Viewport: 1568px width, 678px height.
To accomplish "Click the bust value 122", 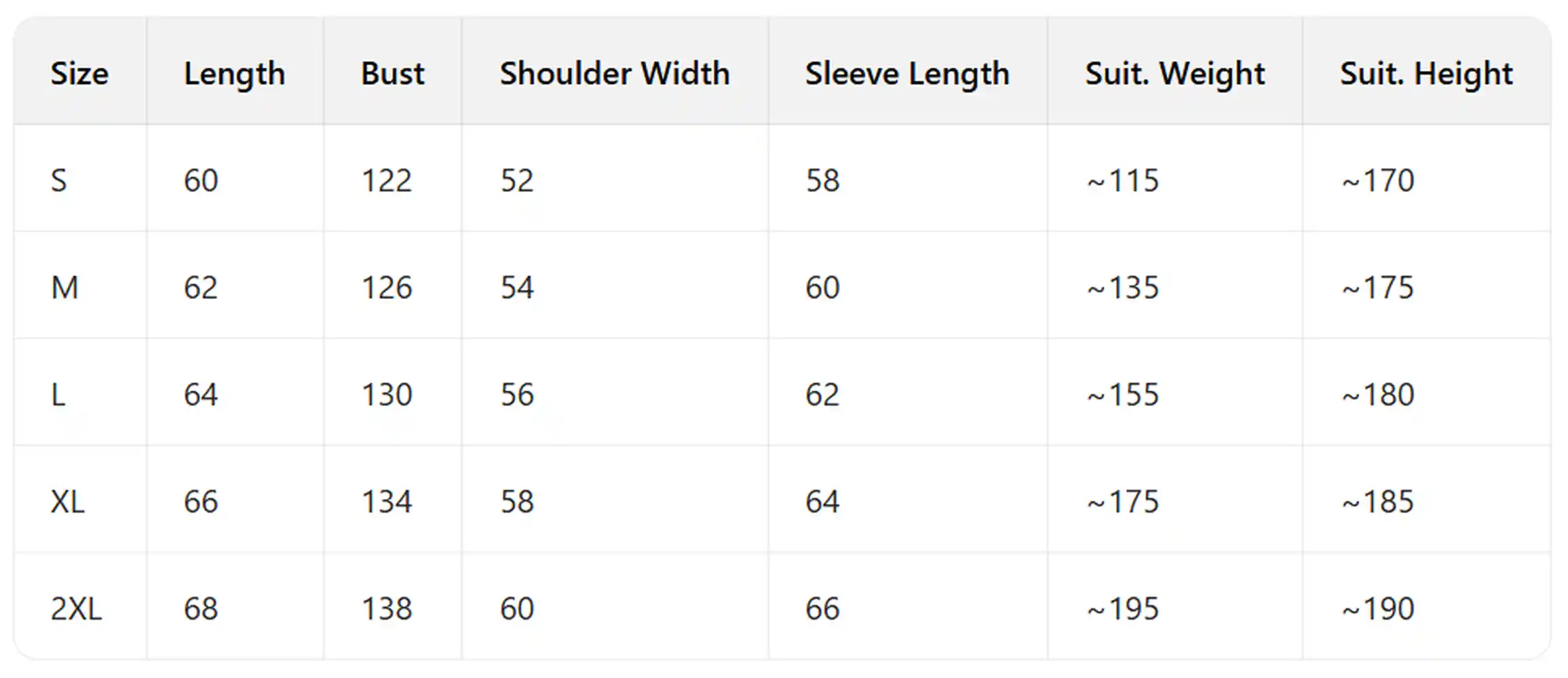I will (386, 180).
